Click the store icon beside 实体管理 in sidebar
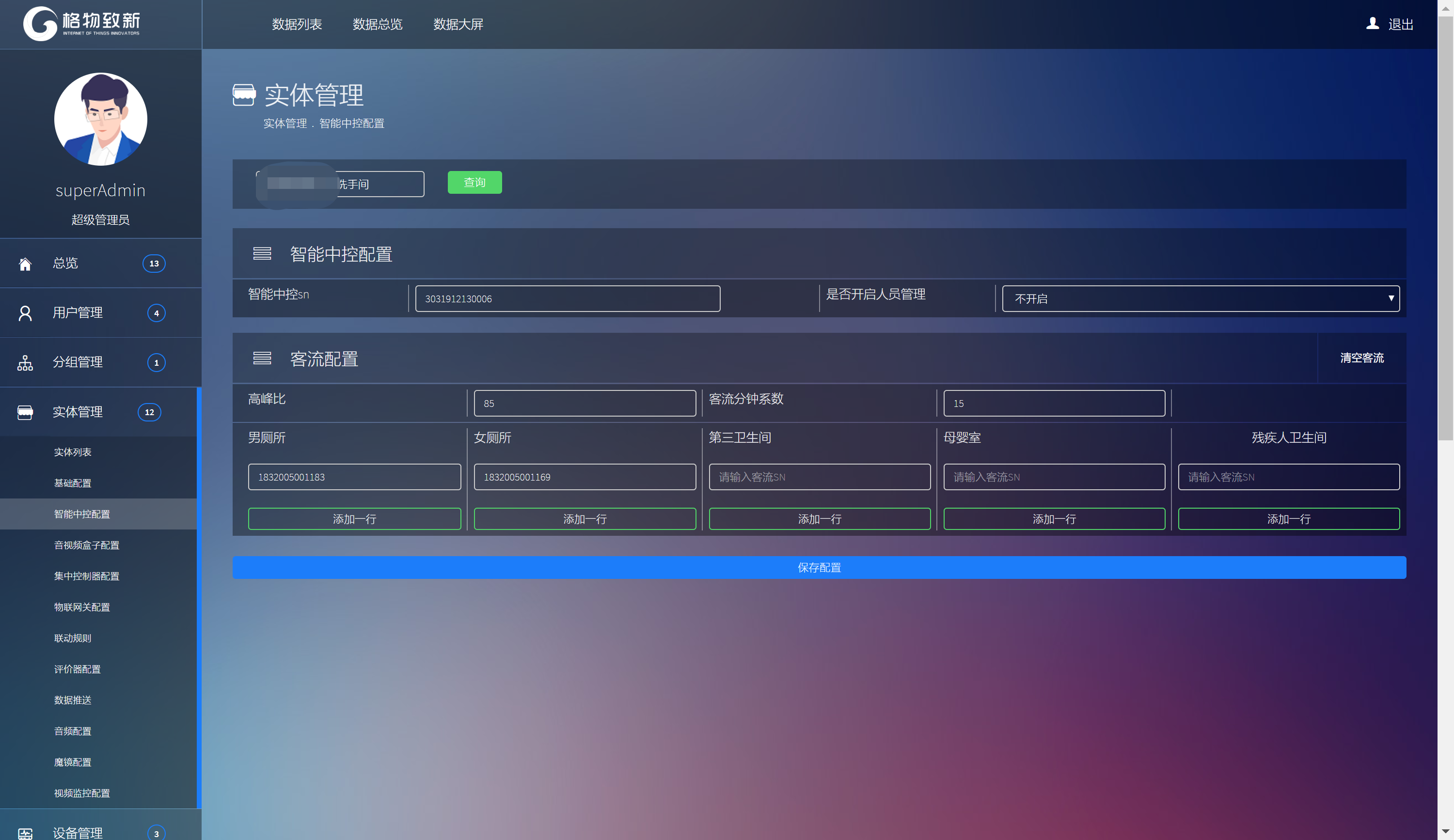1454x840 pixels. click(x=25, y=412)
